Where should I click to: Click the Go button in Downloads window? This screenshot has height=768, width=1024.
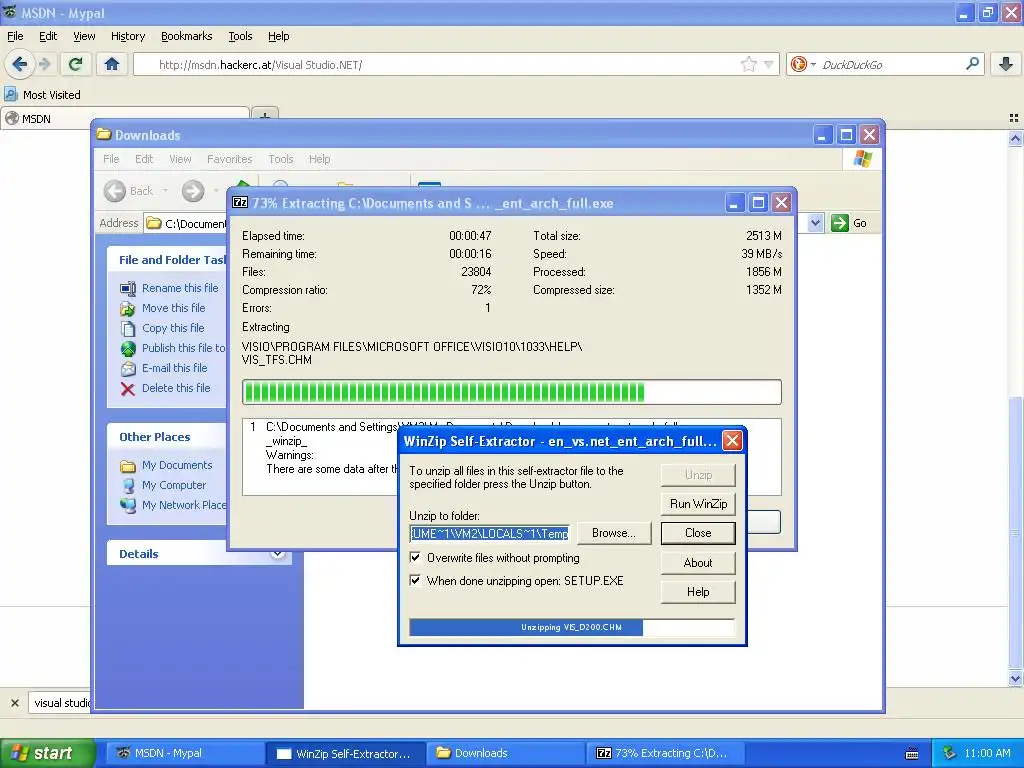[850, 223]
